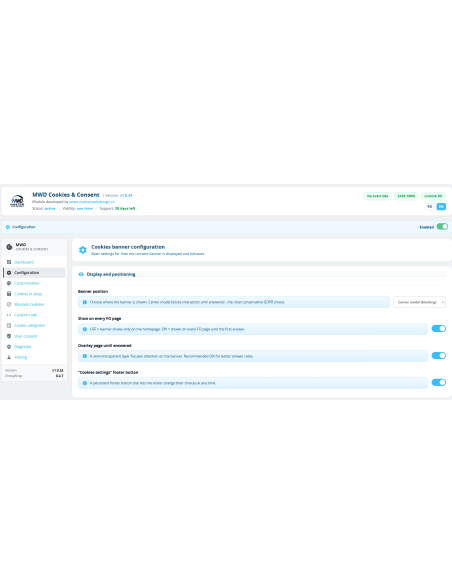
Task: Click the 'Show on every FO page' label
Action: tap(99, 319)
